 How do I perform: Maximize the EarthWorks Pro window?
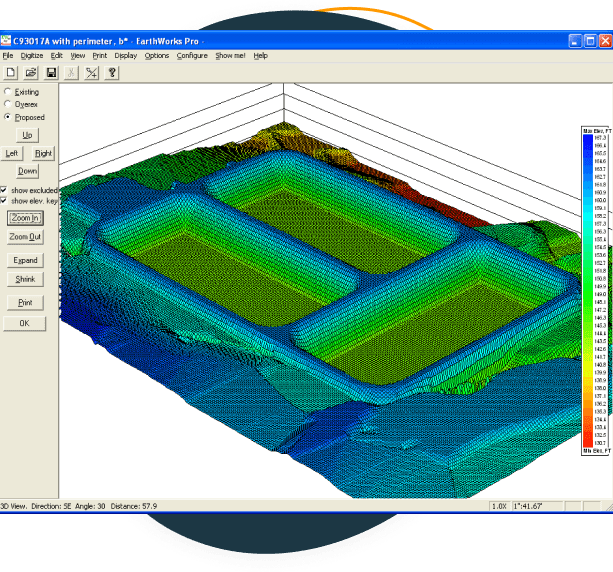click(x=590, y=41)
